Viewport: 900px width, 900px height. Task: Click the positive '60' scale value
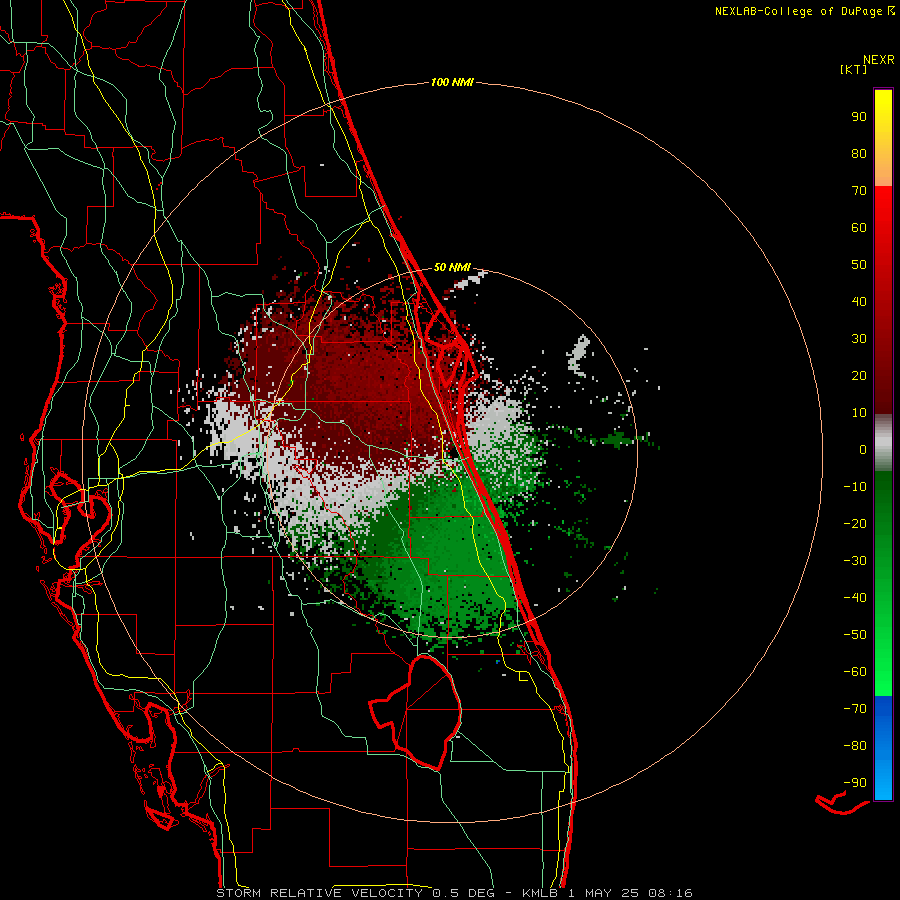point(859,228)
